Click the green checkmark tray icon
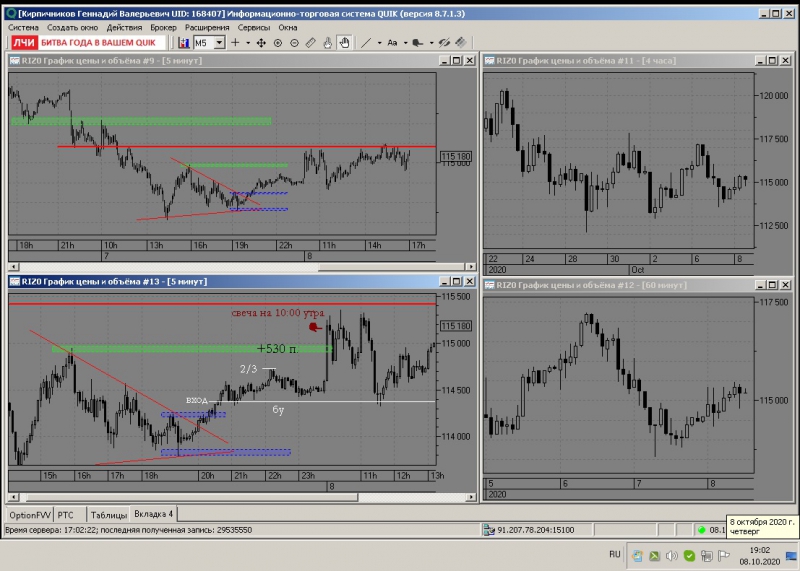Image resolution: width=800 pixels, height=571 pixels. (x=689, y=556)
